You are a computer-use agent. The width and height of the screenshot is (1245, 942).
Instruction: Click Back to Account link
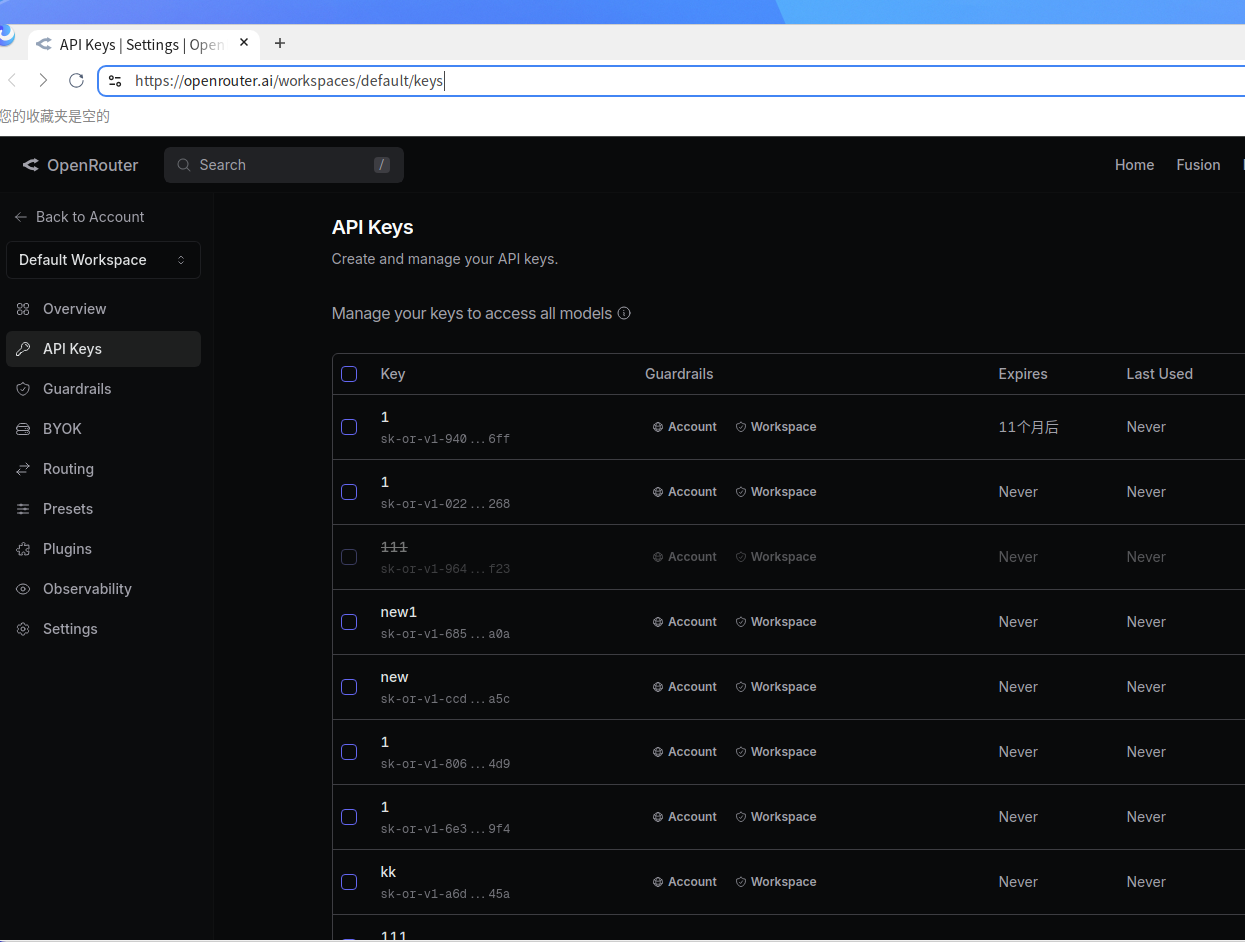[x=79, y=217]
